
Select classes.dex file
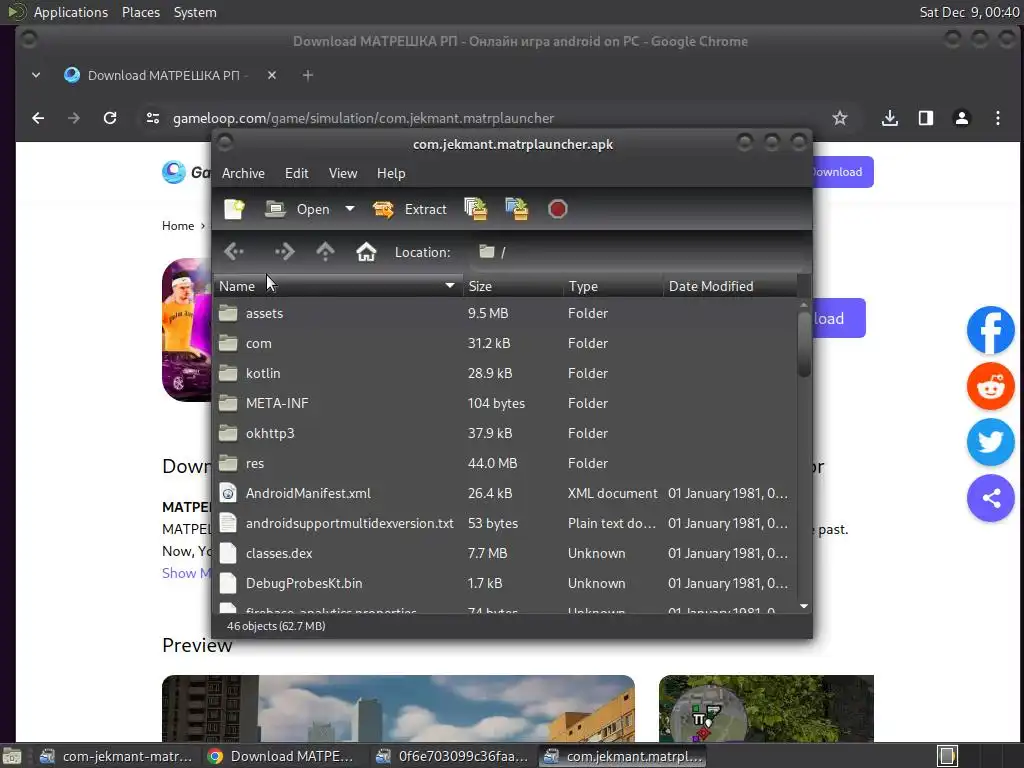tap(505, 554)
